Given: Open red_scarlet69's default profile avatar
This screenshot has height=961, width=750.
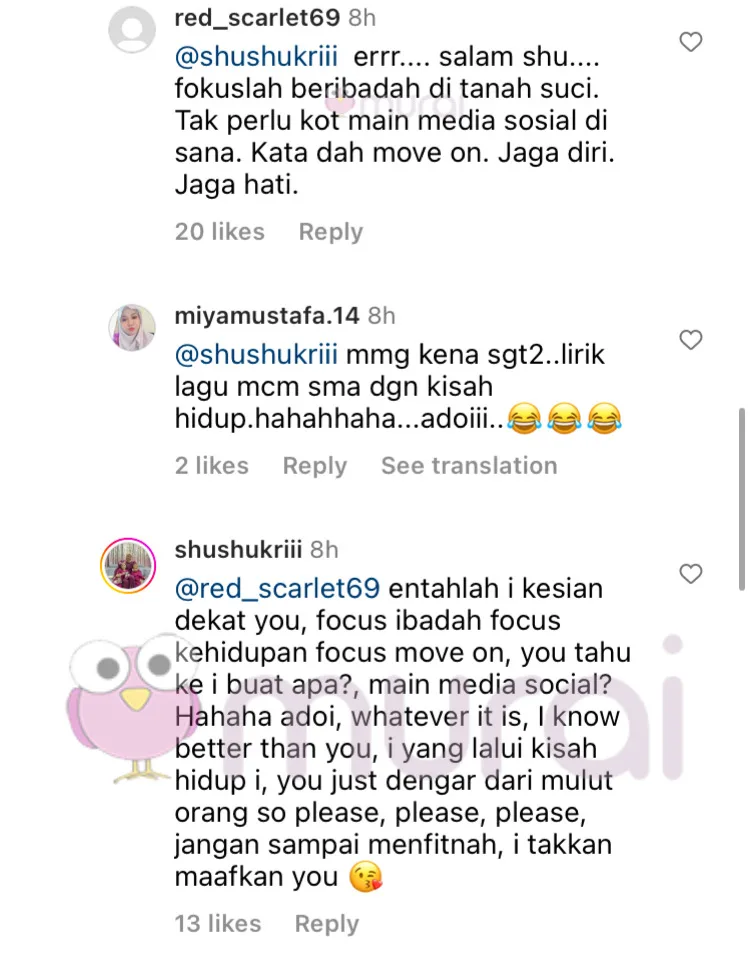Looking at the screenshot, I should pos(132,31).
